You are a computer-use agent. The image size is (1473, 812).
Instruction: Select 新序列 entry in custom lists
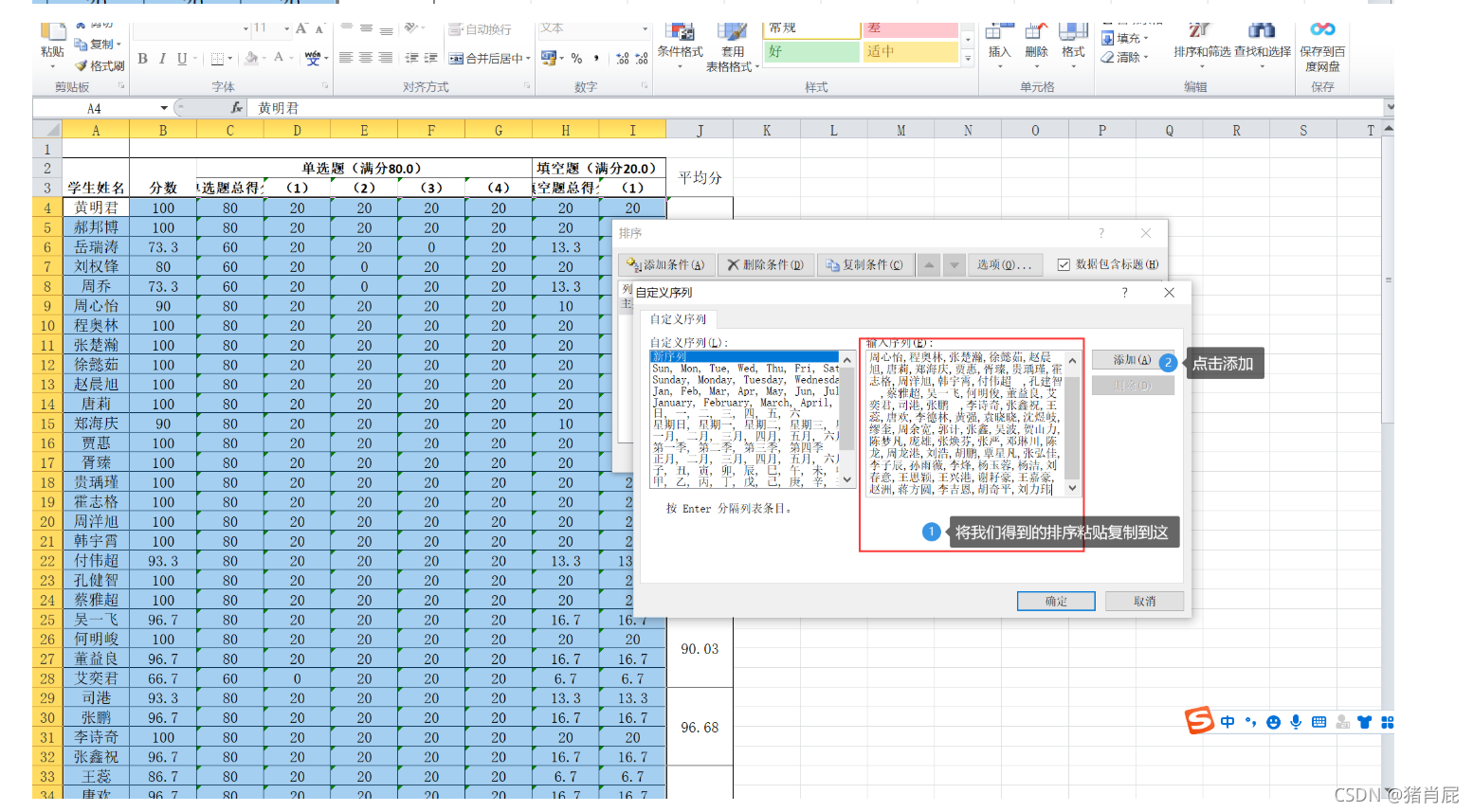click(744, 356)
